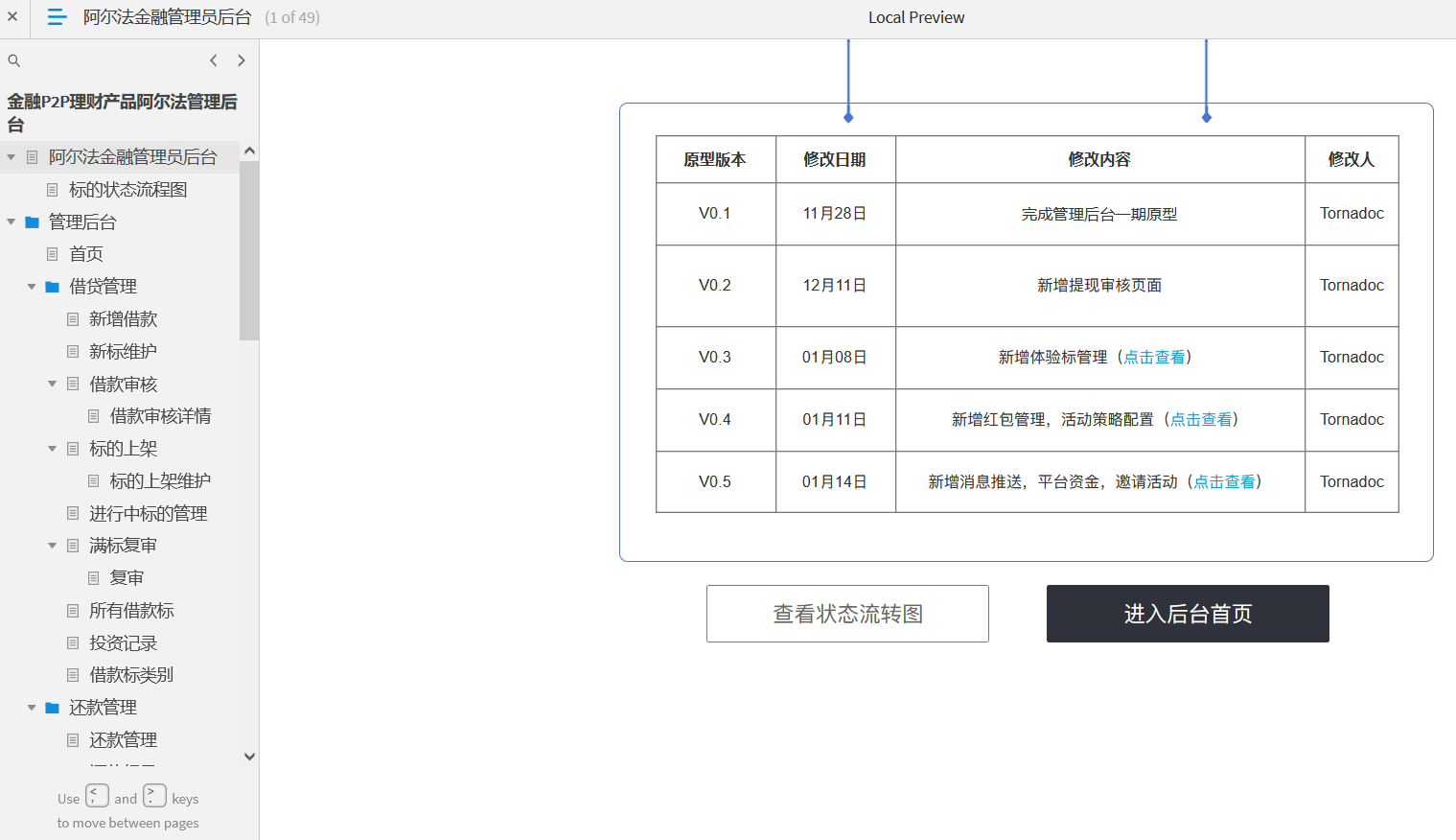Viewport: 1456px width, 840px height.
Task: Go to previous page using the left chevron
Action: click(x=213, y=60)
